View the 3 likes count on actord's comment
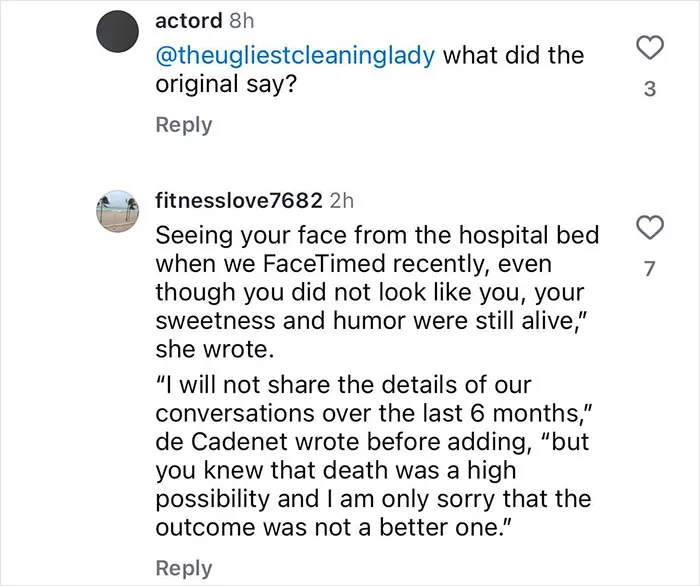700x586 pixels. click(650, 89)
